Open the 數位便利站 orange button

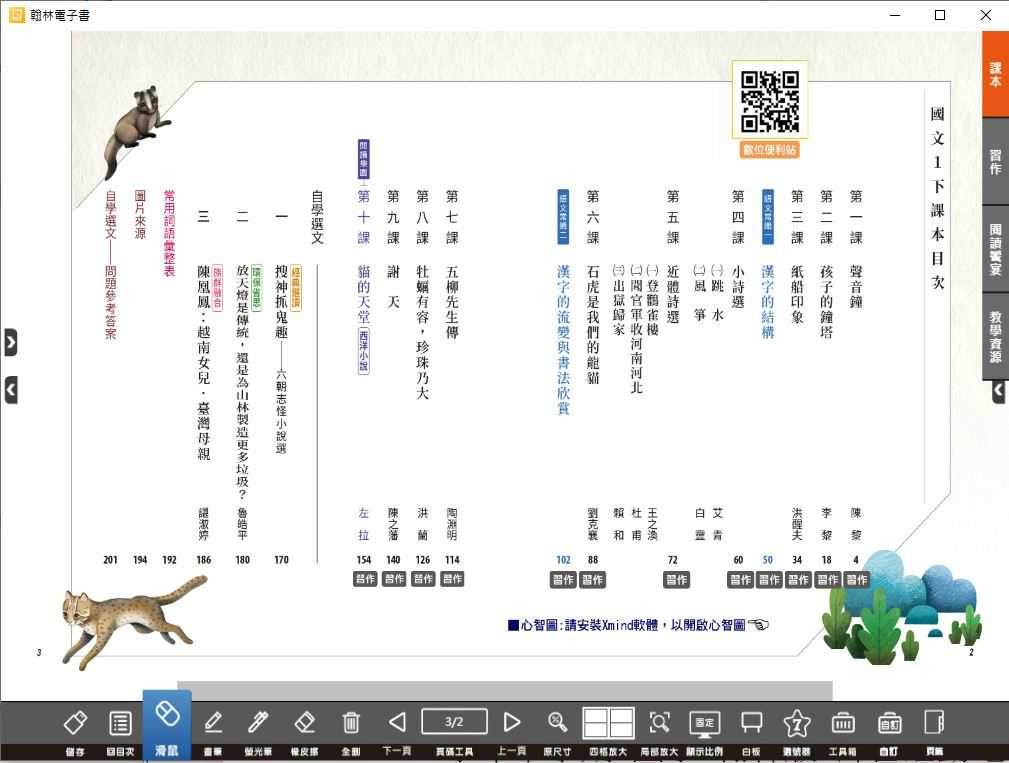pyautogui.click(x=770, y=150)
